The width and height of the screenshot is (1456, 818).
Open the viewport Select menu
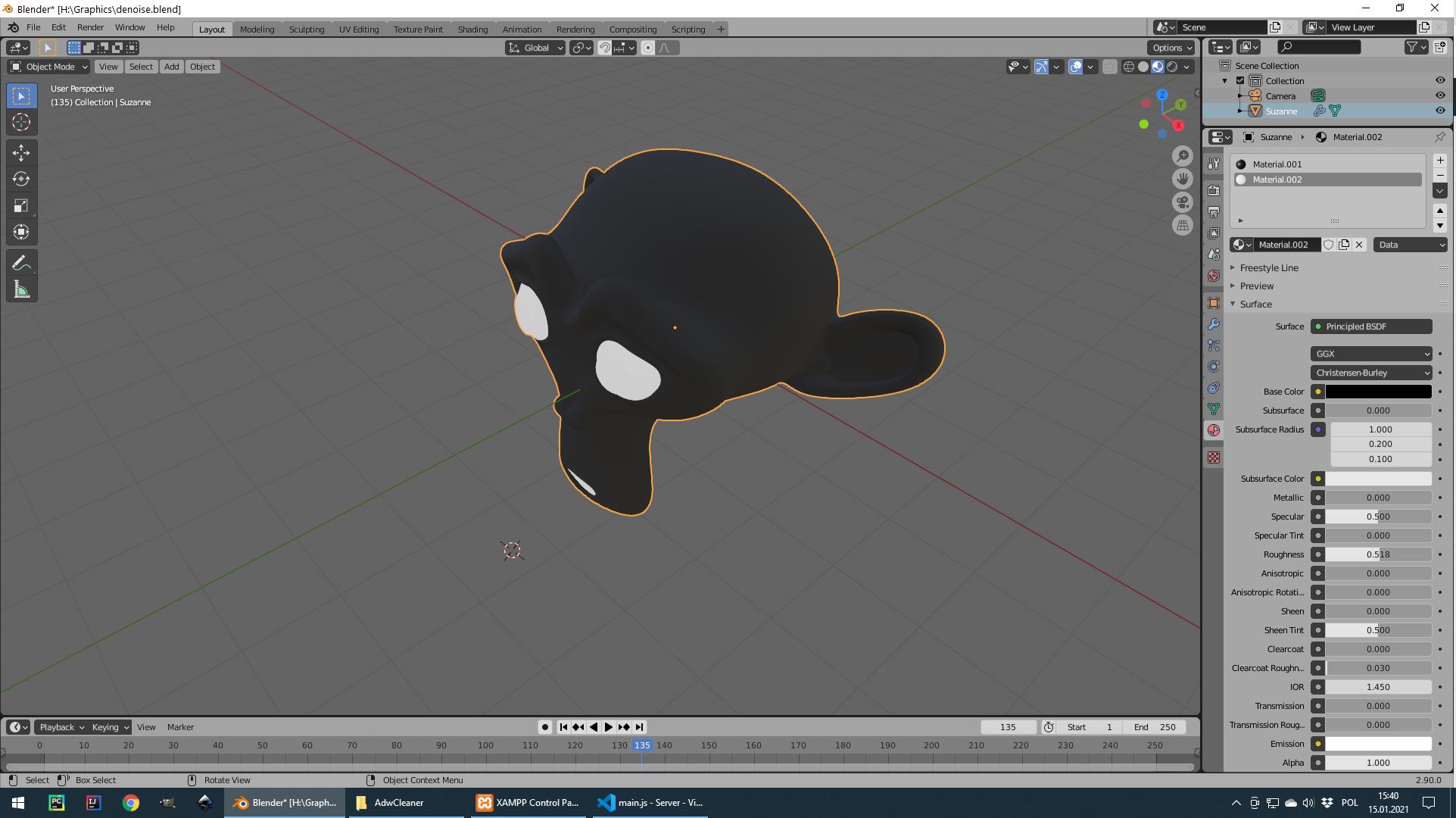[x=141, y=67]
